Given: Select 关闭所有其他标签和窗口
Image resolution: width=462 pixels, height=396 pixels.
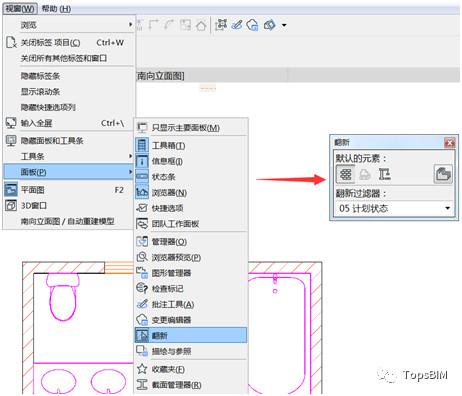Looking at the screenshot, I should (69, 58).
